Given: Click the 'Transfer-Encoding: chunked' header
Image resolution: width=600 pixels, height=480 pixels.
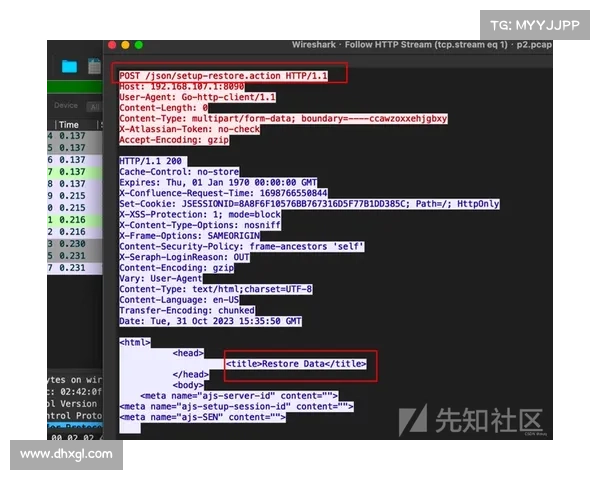Looking at the screenshot, I should [187, 311].
